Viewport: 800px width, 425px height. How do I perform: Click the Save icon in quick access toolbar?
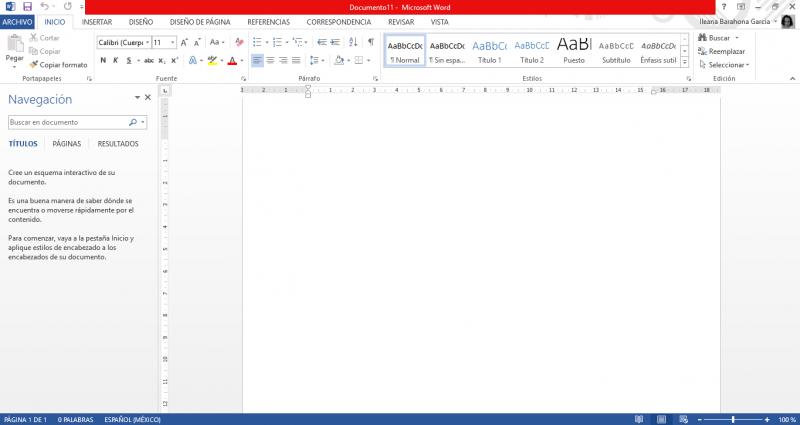(27, 6)
